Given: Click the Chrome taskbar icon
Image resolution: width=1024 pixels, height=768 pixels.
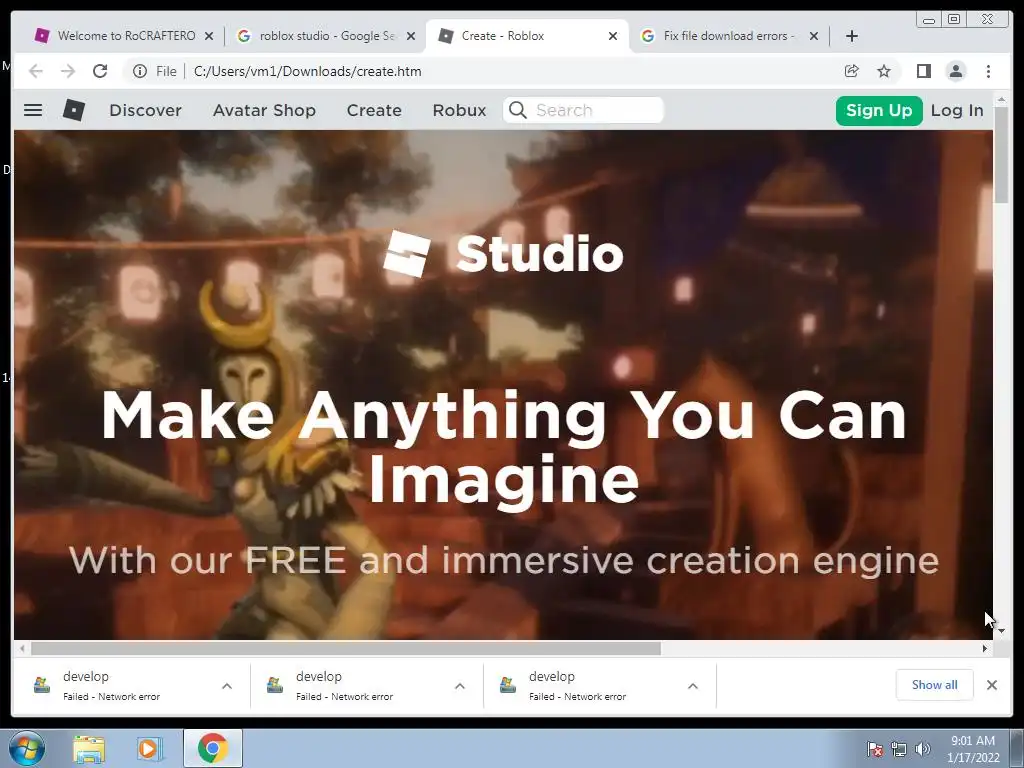Looking at the screenshot, I should point(213,748).
